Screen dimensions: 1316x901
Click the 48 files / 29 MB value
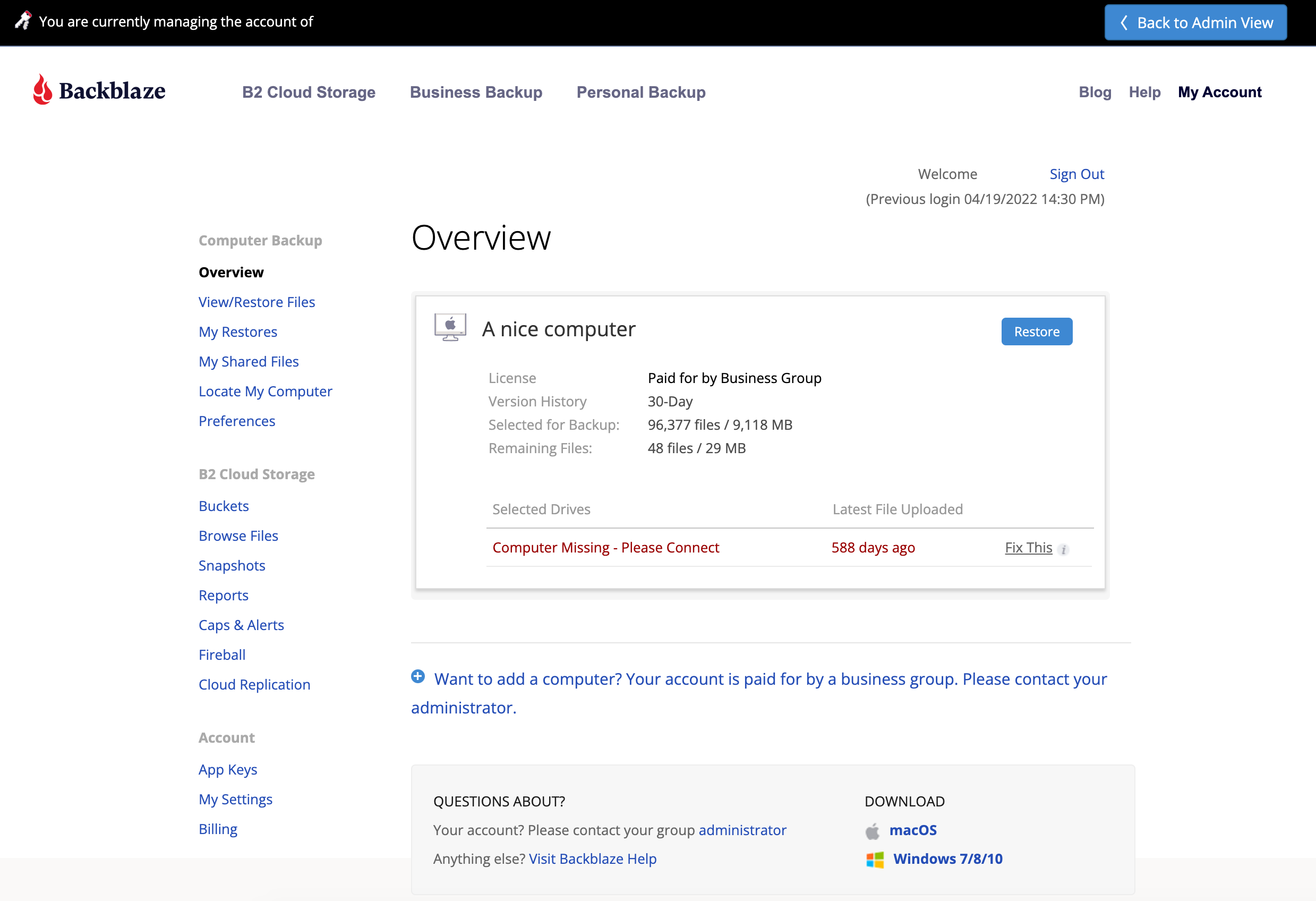(697, 448)
